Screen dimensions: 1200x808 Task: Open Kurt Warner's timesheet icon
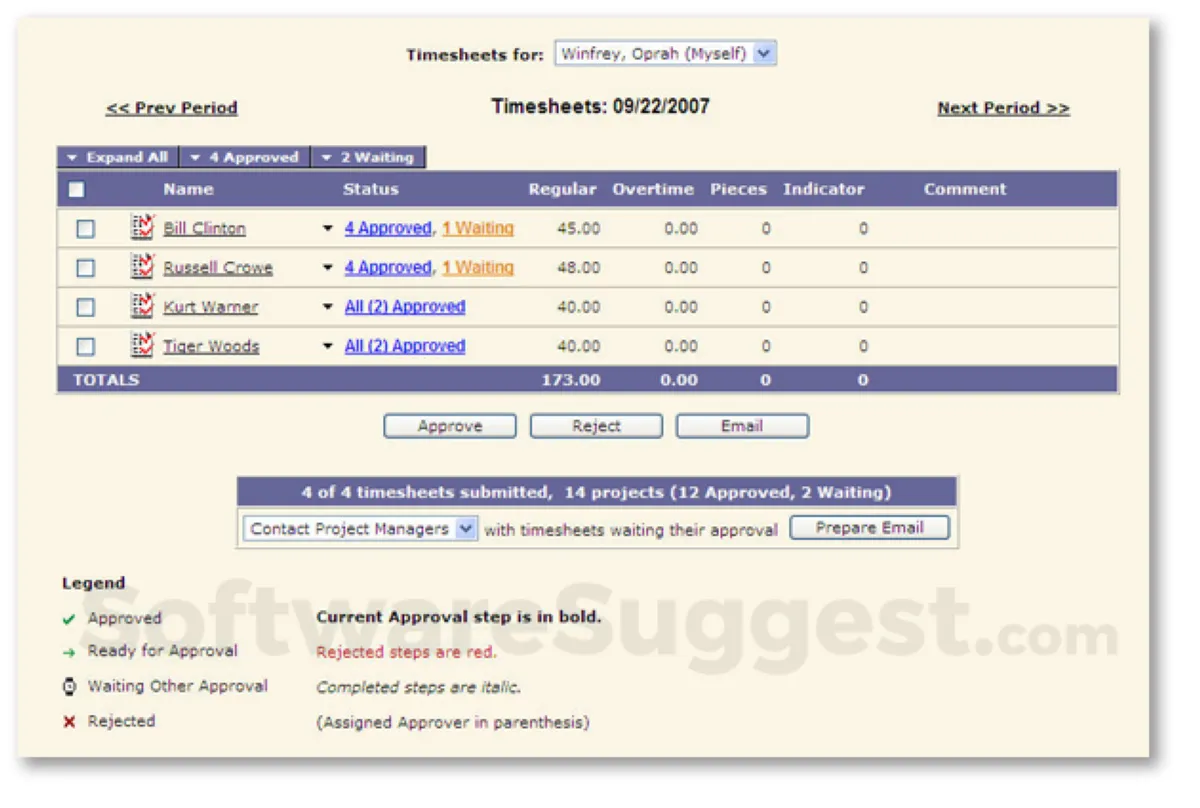click(x=142, y=306)
